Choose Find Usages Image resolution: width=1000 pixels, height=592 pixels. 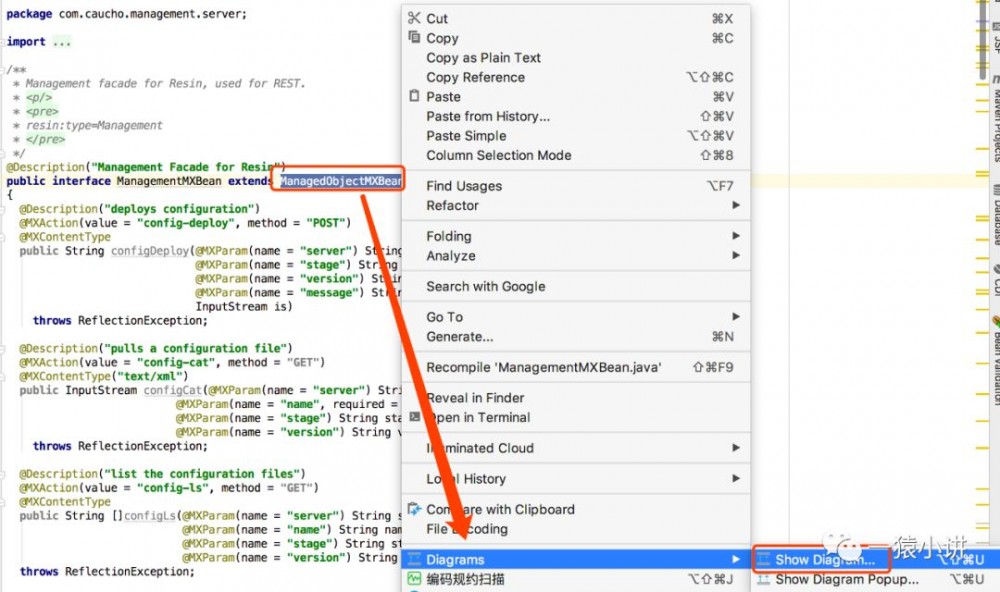click(x=464, y=186)
